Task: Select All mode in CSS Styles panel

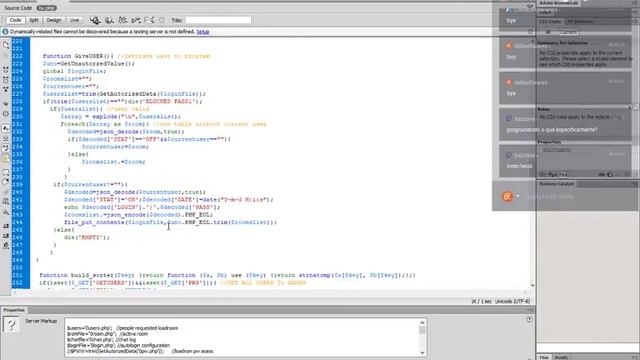Action: coord(548,32)
